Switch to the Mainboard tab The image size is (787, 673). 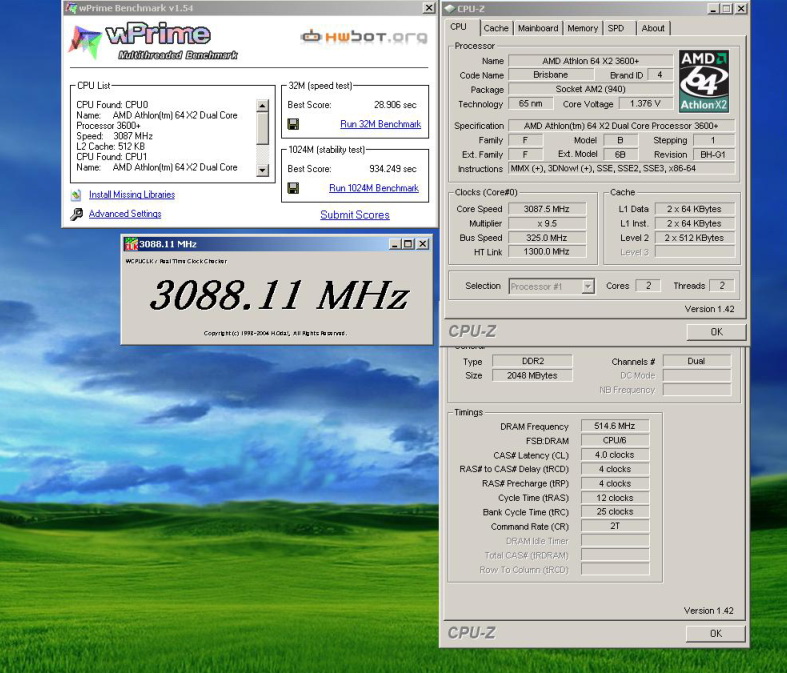(538, 29)
